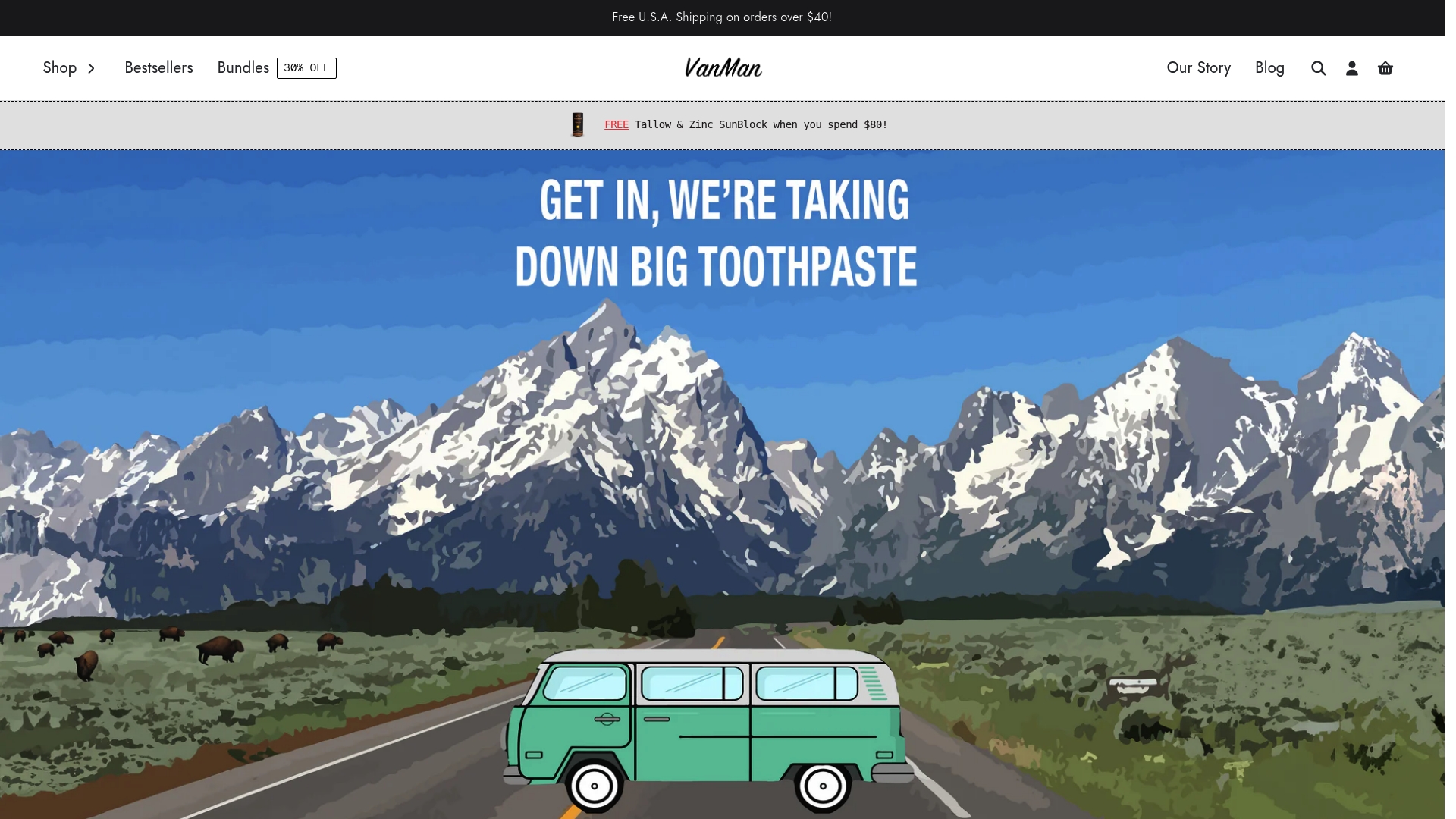Click the SunBlock product thumbnail
The image size is (1456, 819).
point(577,124)
